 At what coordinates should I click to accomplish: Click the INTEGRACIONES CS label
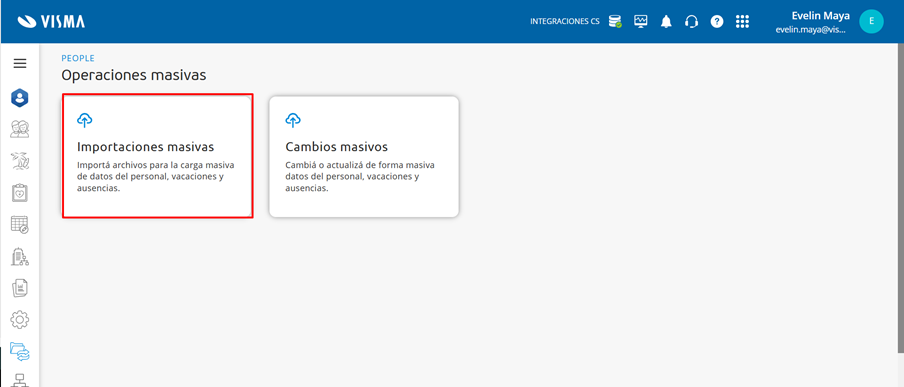(x=565, y=22)
